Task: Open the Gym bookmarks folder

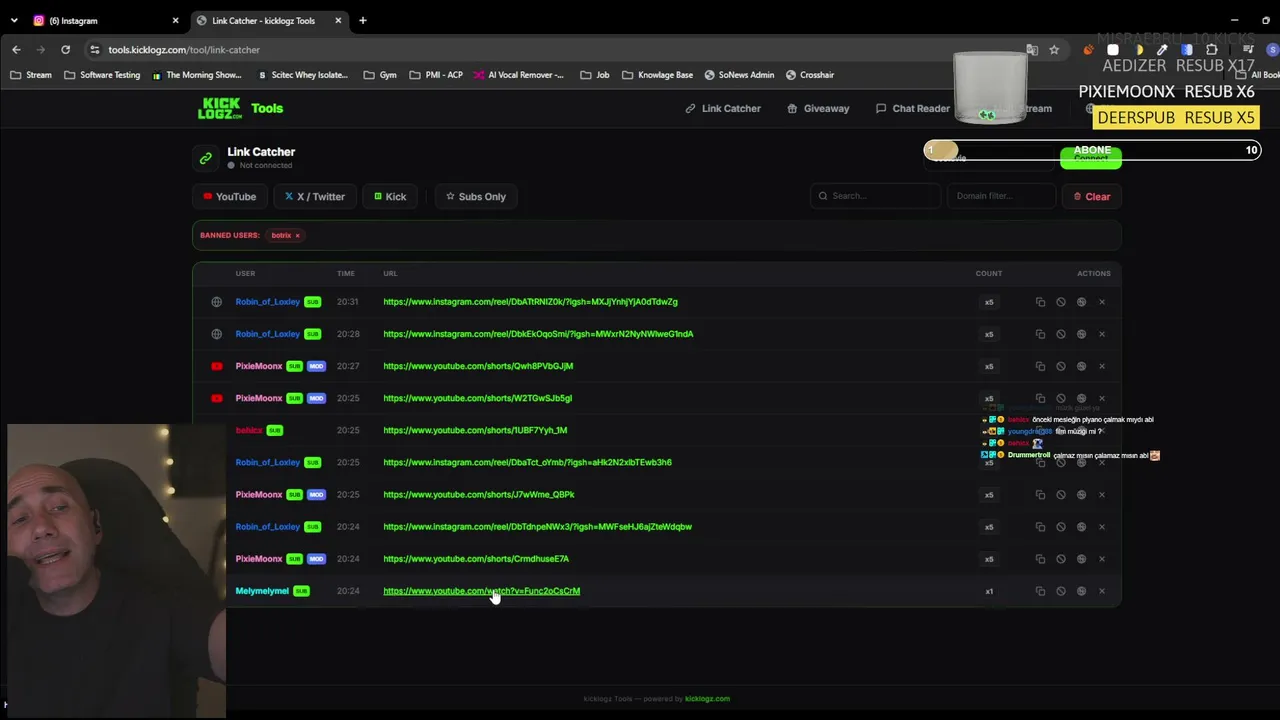Action: 380,75
